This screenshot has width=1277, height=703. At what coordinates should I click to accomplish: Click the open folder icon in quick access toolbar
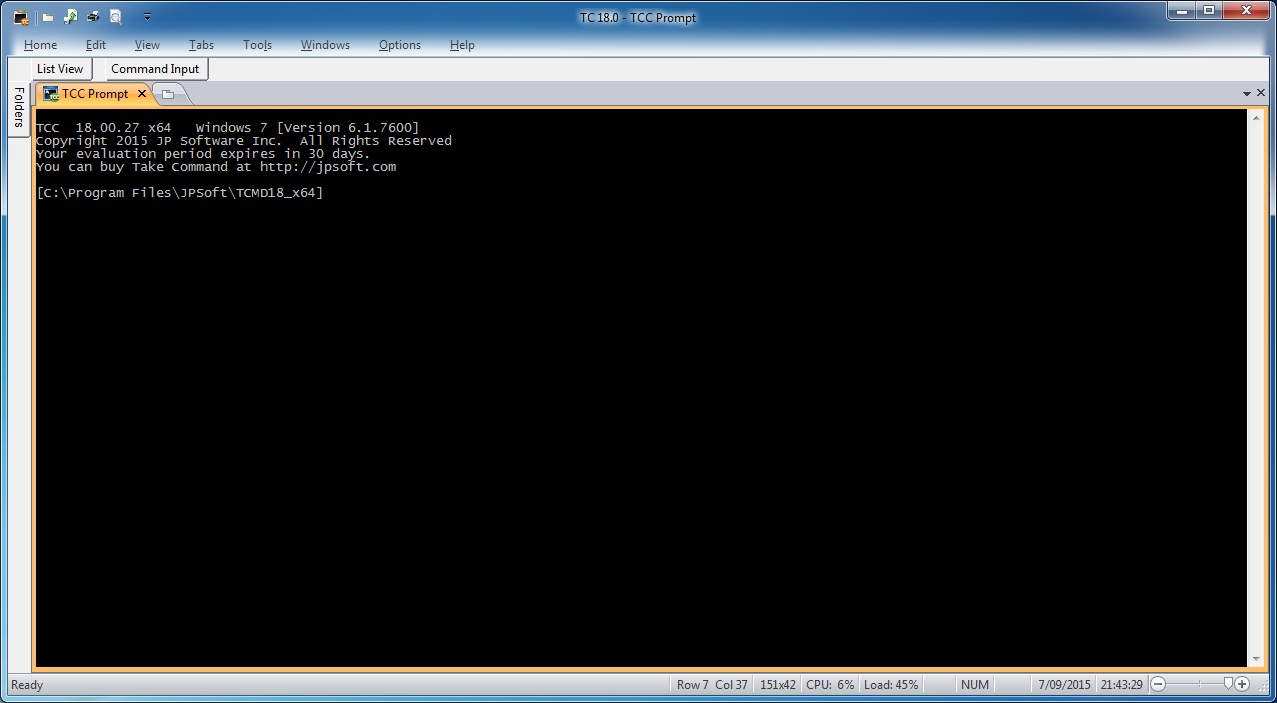pos(47,17)
